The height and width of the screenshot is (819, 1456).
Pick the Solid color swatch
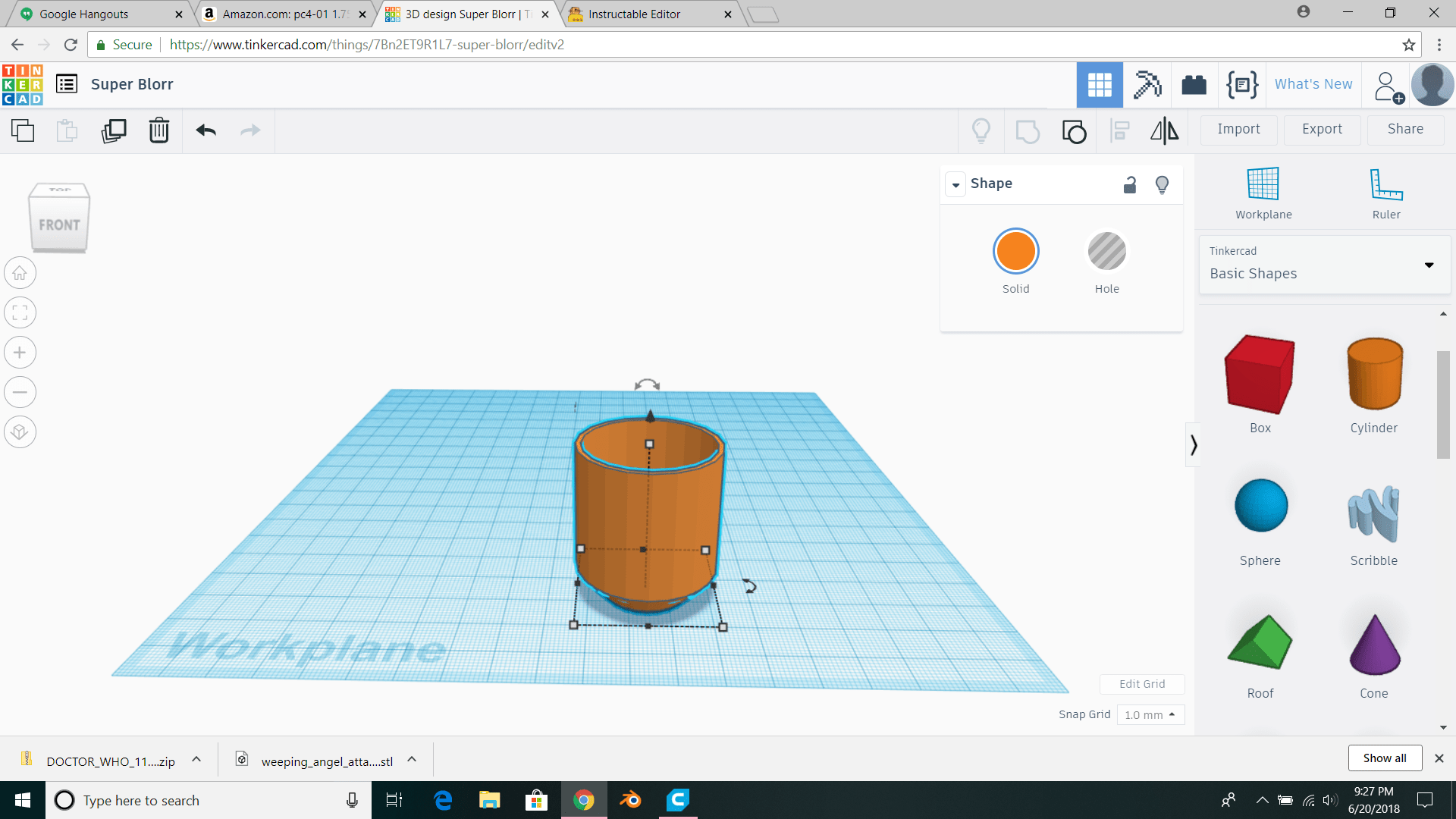(x=1015, y=251)
